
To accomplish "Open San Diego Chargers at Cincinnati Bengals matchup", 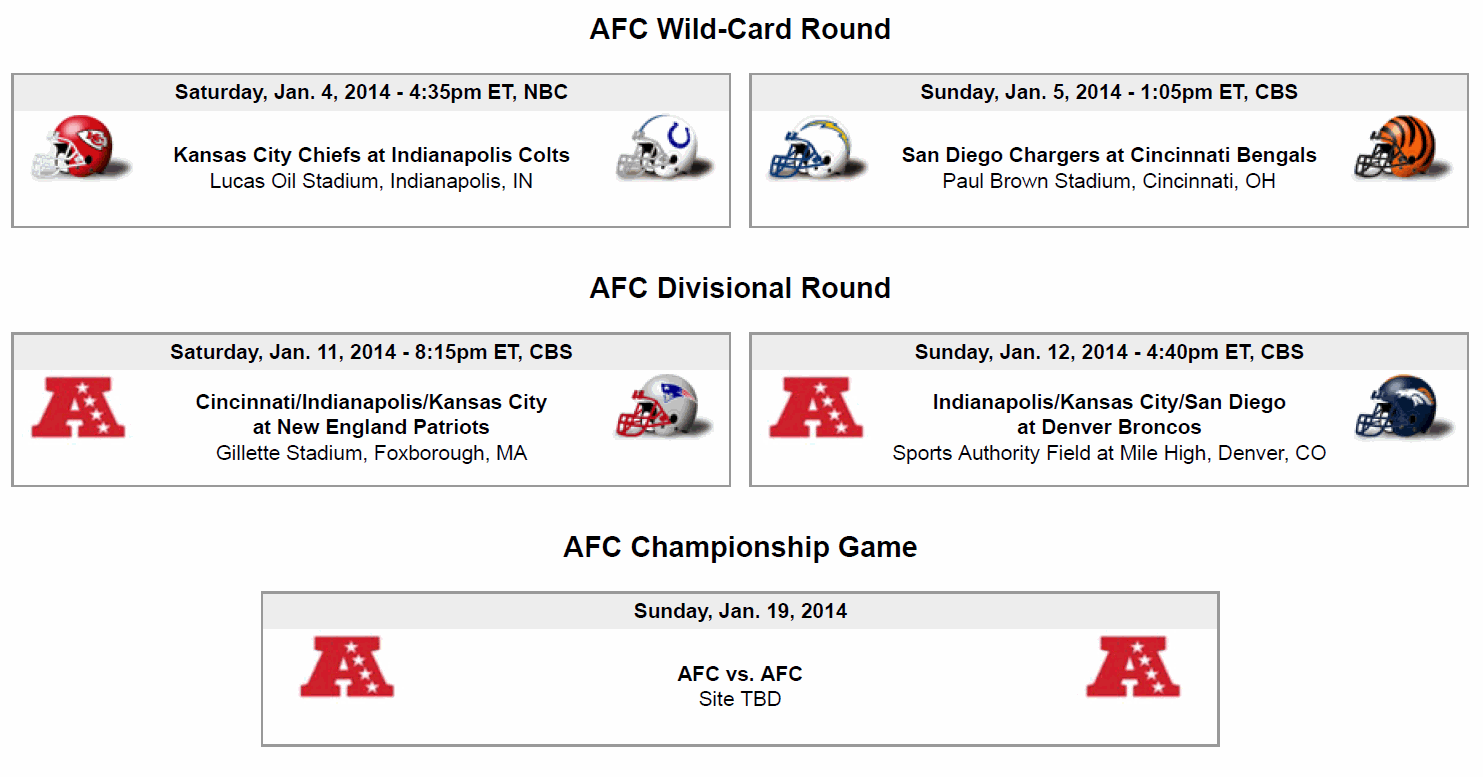I will [x=1109, y=155].
